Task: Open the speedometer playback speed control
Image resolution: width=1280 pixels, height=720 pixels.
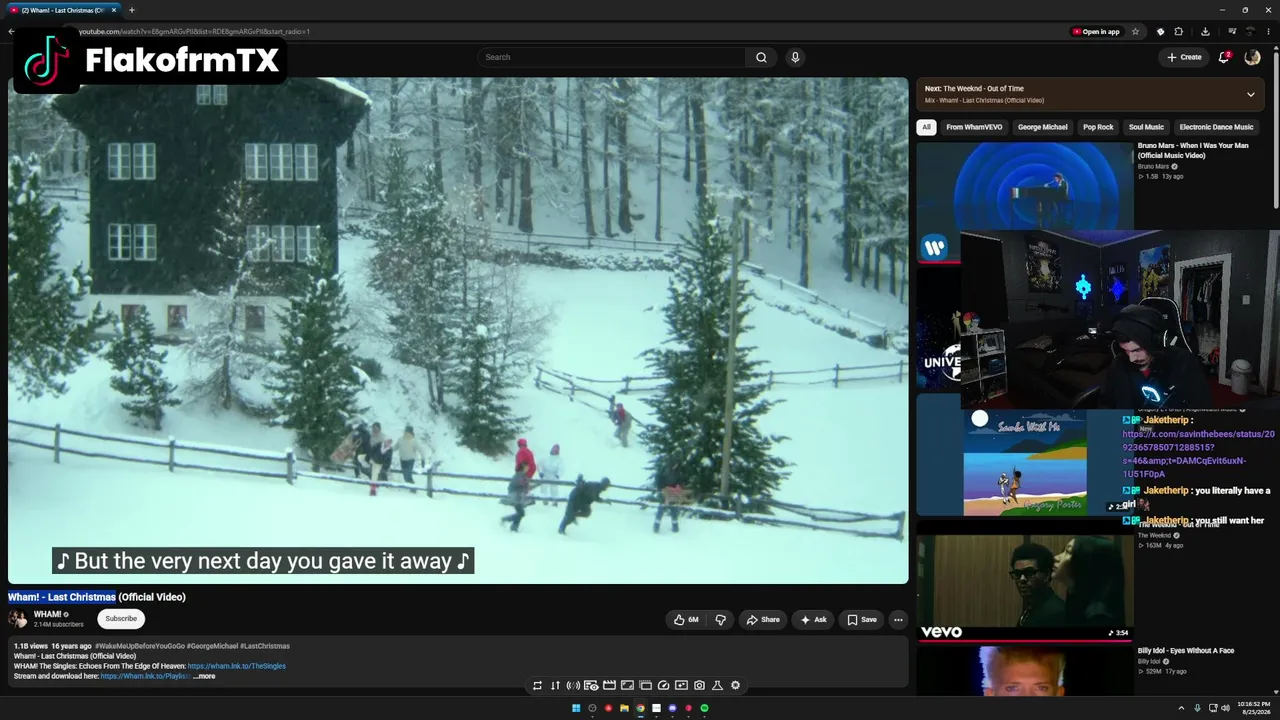Action: click(x=663, y=685)
